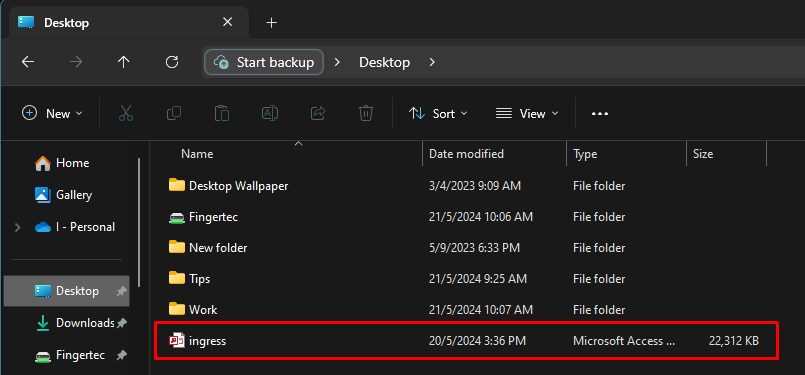Refresh the folder view
805x375 pixels.
(171, 62)
